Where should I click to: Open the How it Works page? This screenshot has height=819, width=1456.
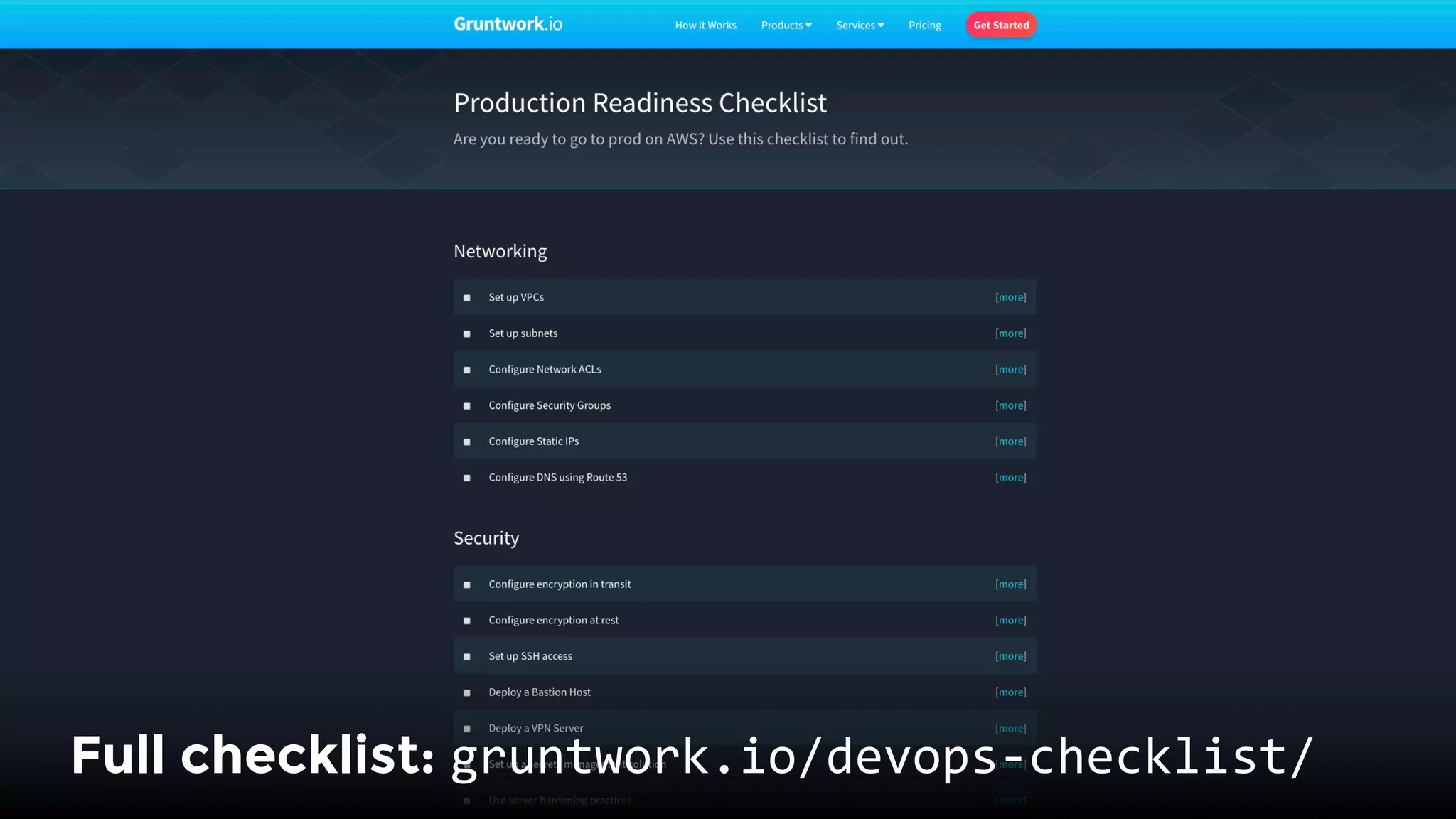[x=705, y=25]
